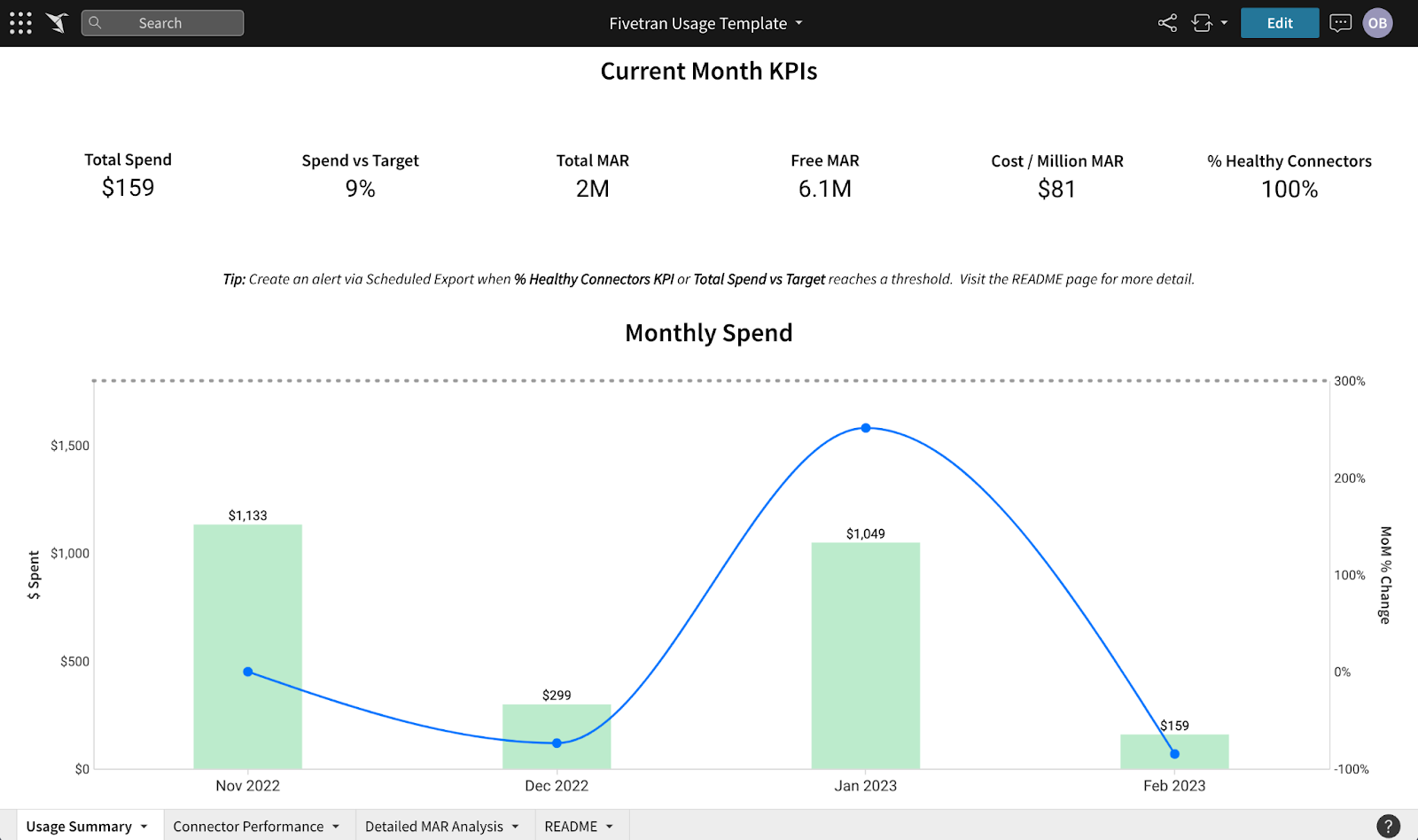Select the Usage Summary tab
1418x840 pixels.
click(x=80, y=825)
